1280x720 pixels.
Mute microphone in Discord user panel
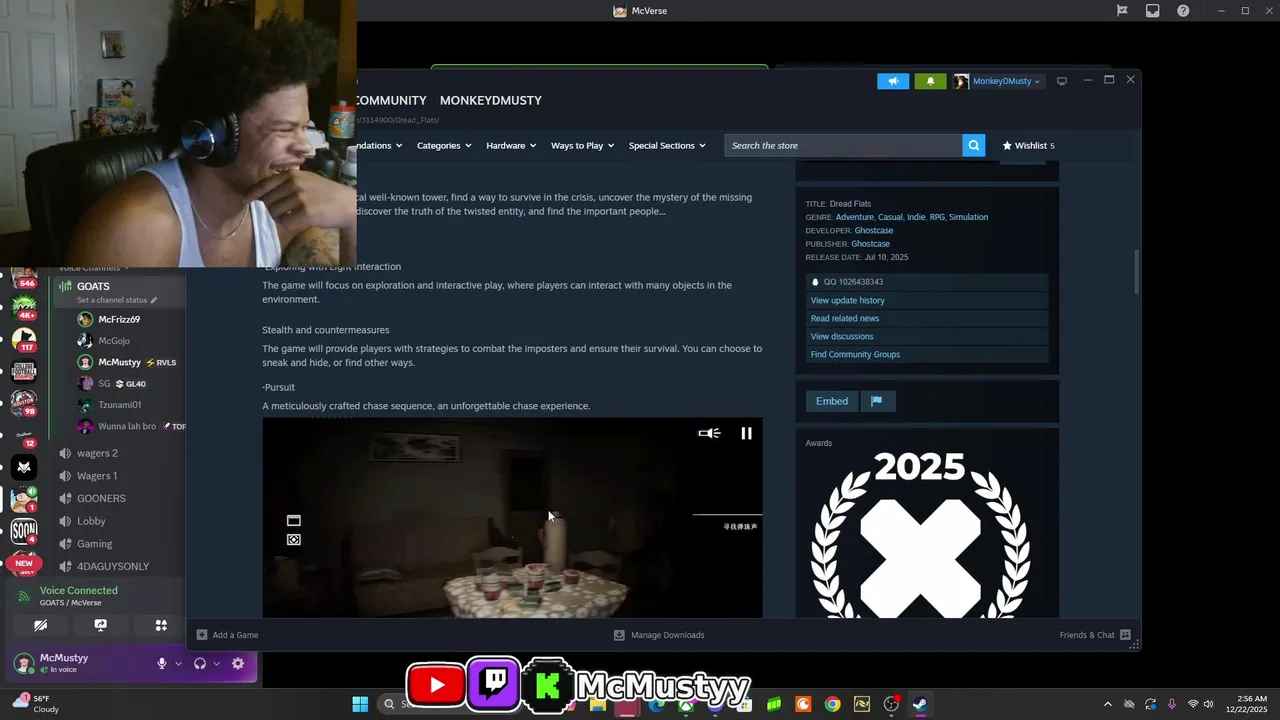pos(161,663)
